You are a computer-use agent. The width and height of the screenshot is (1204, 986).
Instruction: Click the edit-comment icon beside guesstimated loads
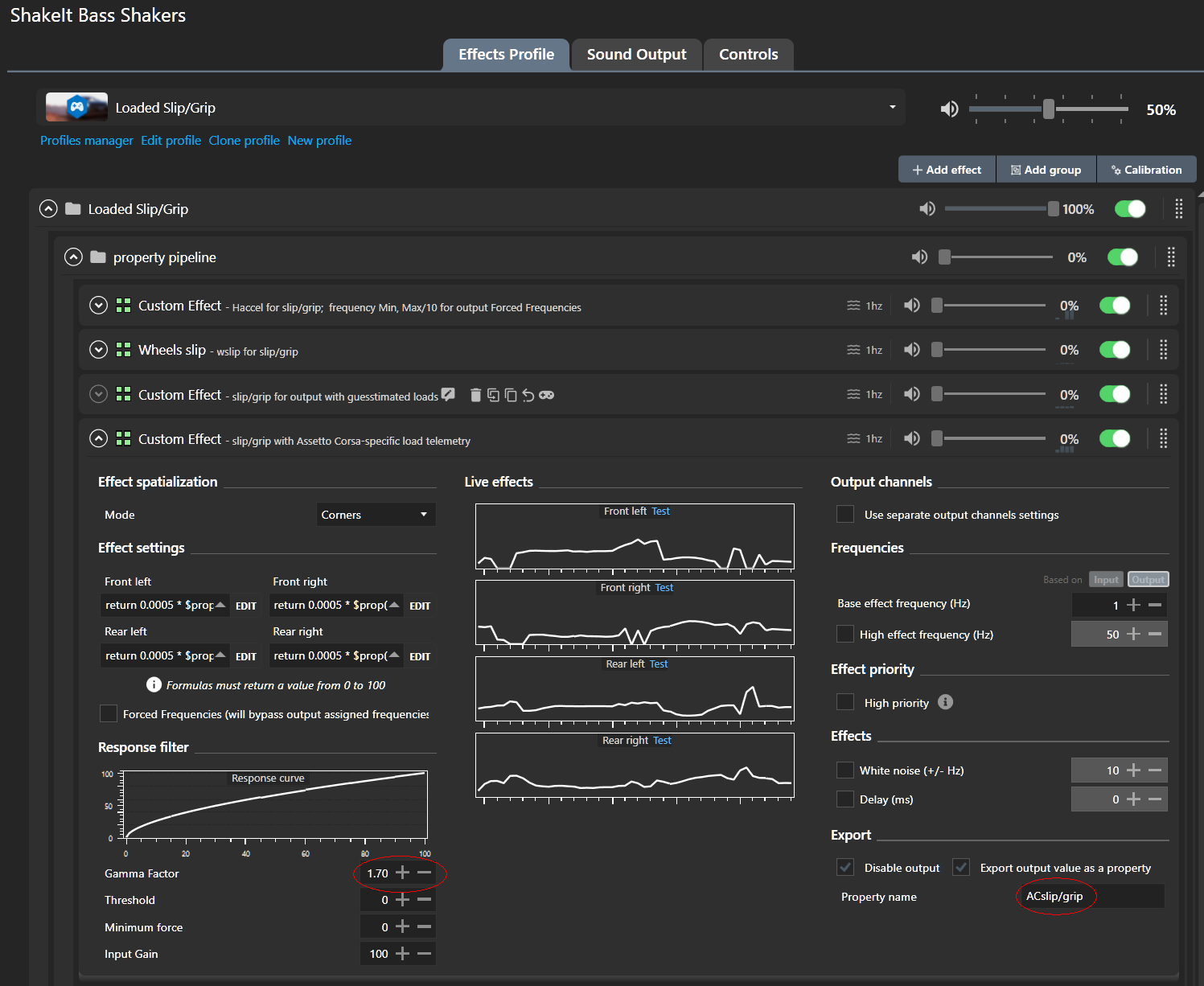[x=449, y=394]
